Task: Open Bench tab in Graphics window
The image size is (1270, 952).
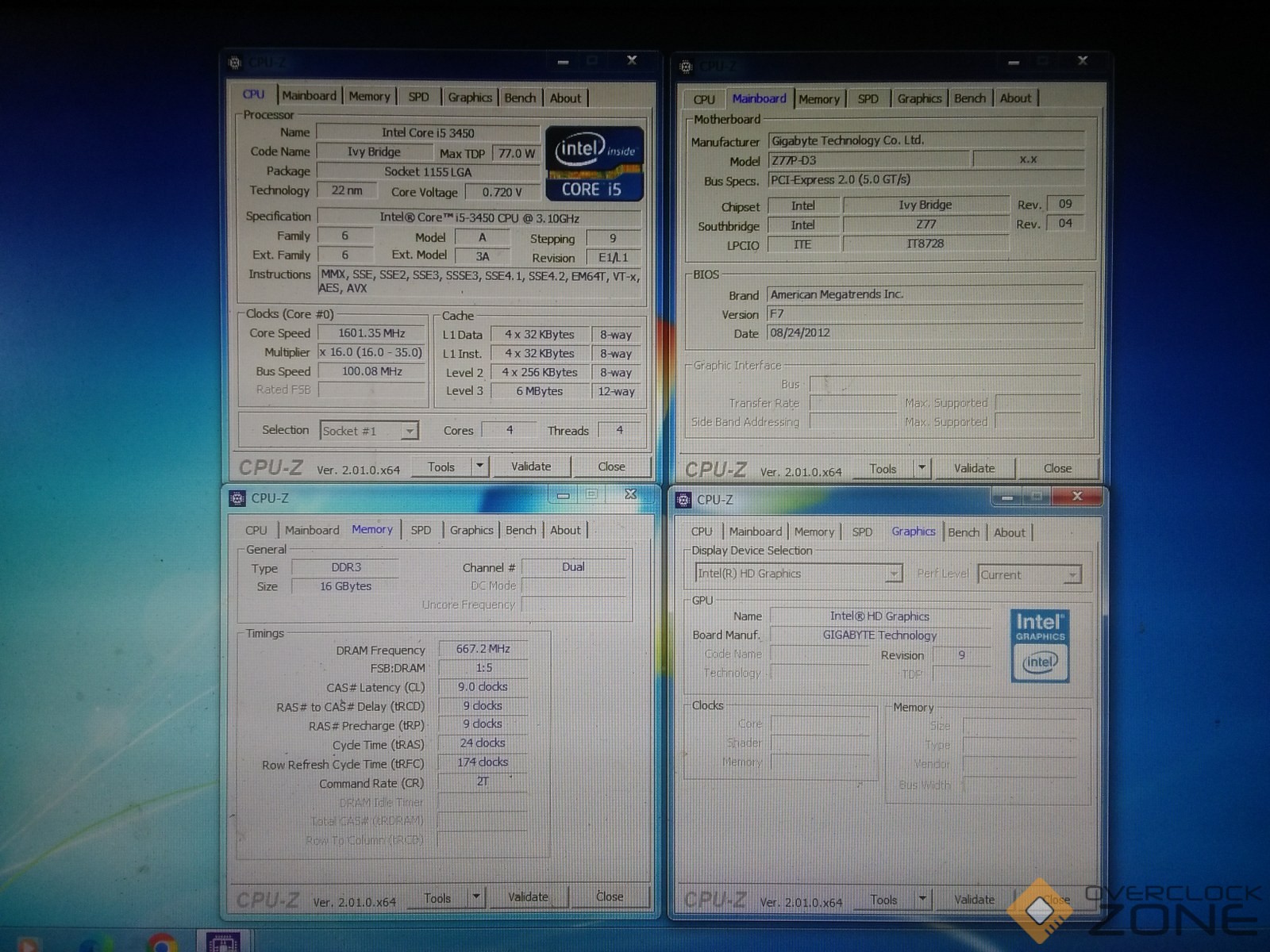Action: (x=964, y=532)
